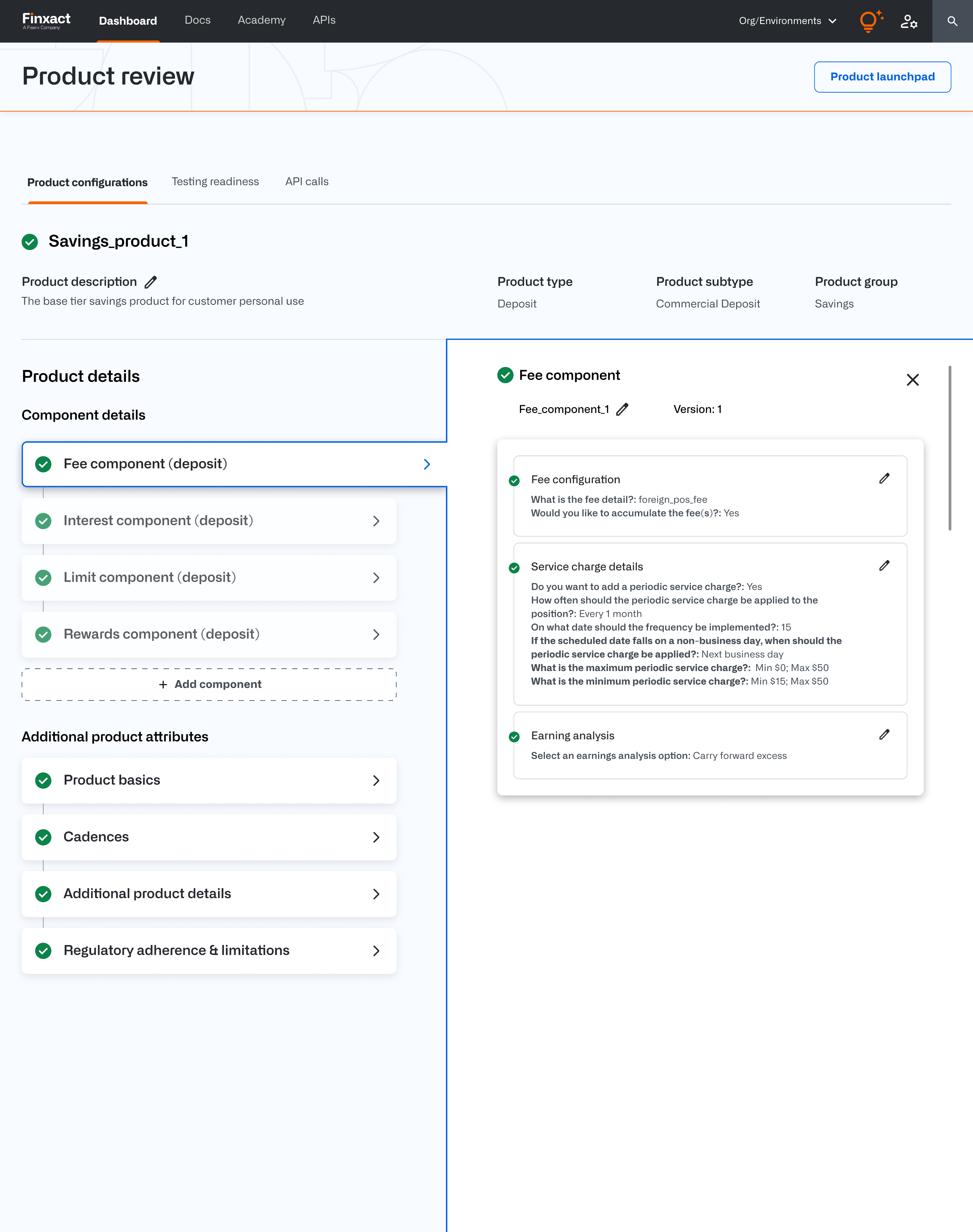Click the search magnifier icon
Viewport: 973px width, 1232px height.
[x=952, y=21]
